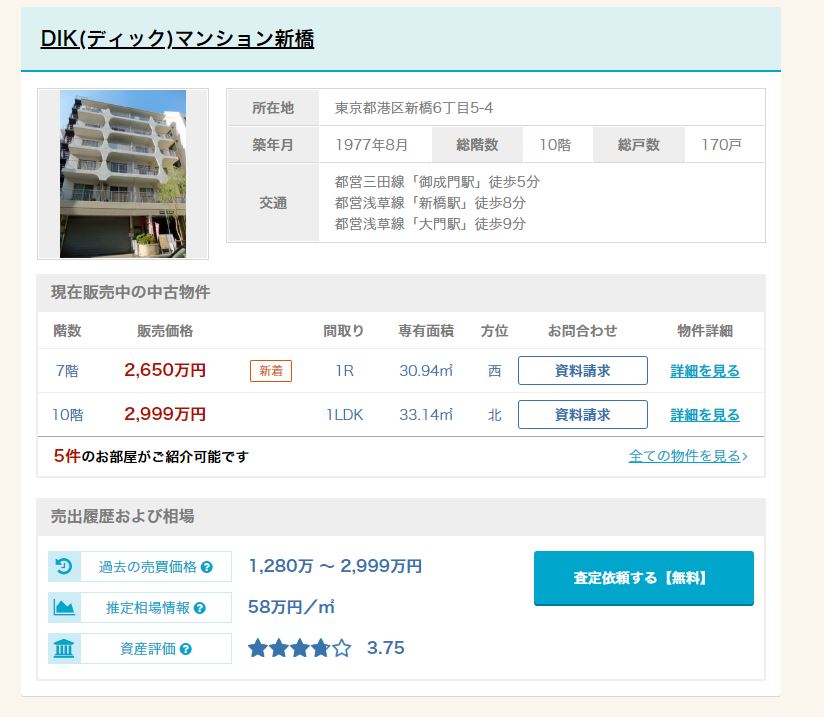
Task: Click the 10階 total floors value in the property info table
Action: coord(555,145)
